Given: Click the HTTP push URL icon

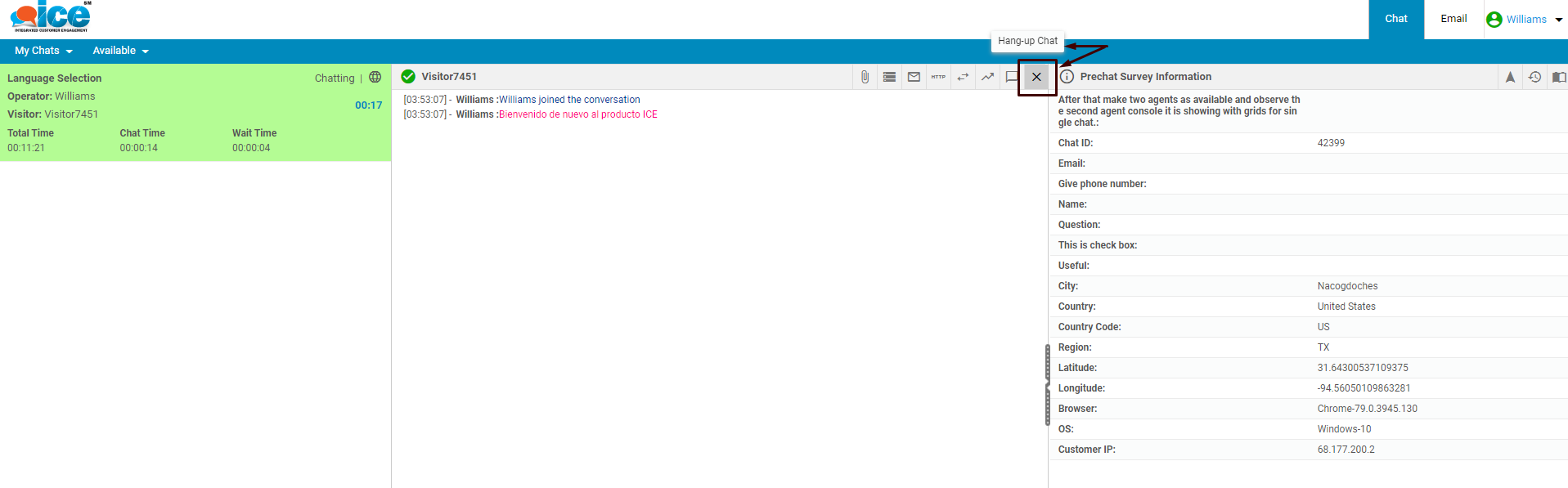Looking at the screenshot, I should (x=938, y=77).
